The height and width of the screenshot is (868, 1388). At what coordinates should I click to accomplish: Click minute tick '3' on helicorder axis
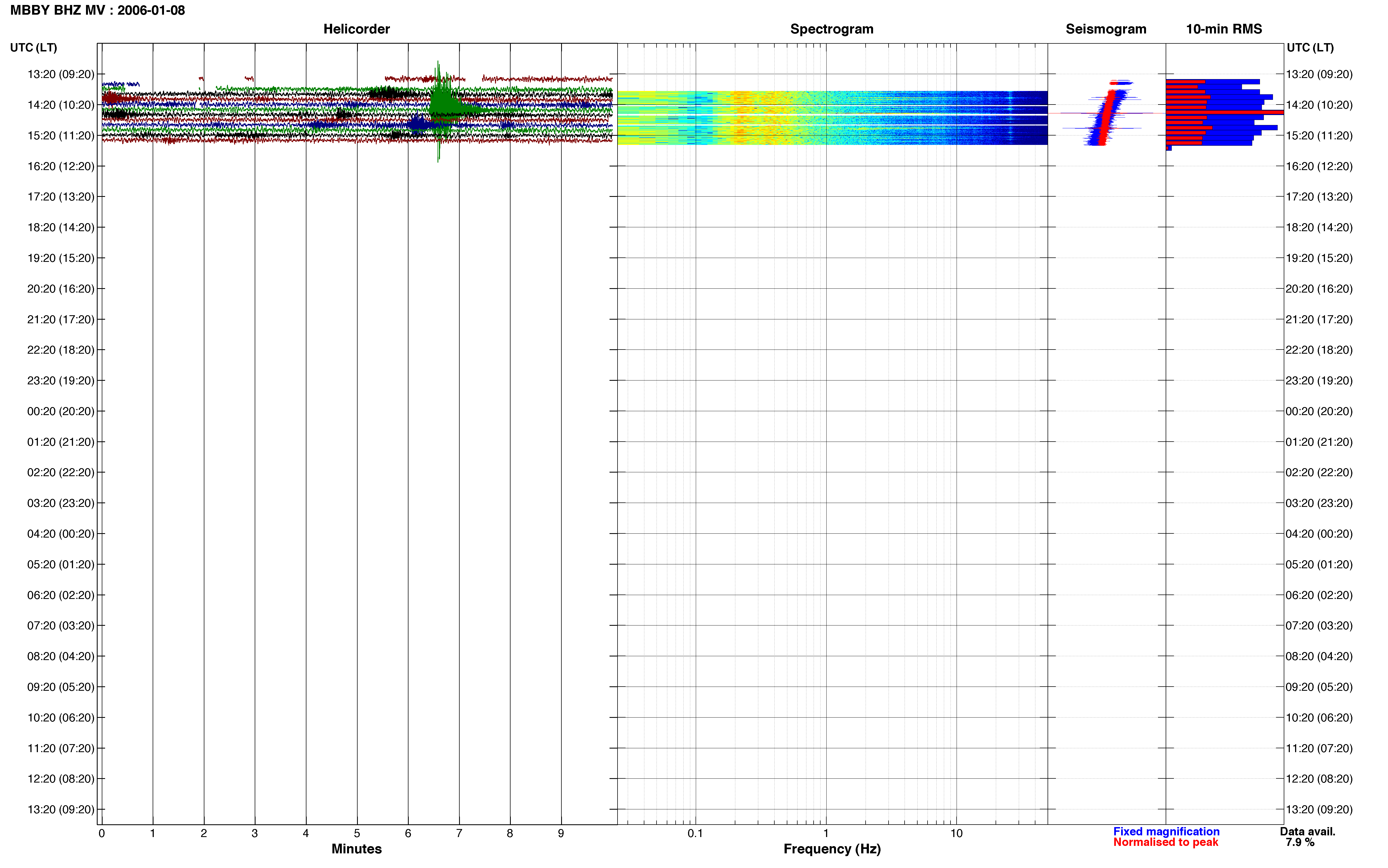click(x=255, y=833)
